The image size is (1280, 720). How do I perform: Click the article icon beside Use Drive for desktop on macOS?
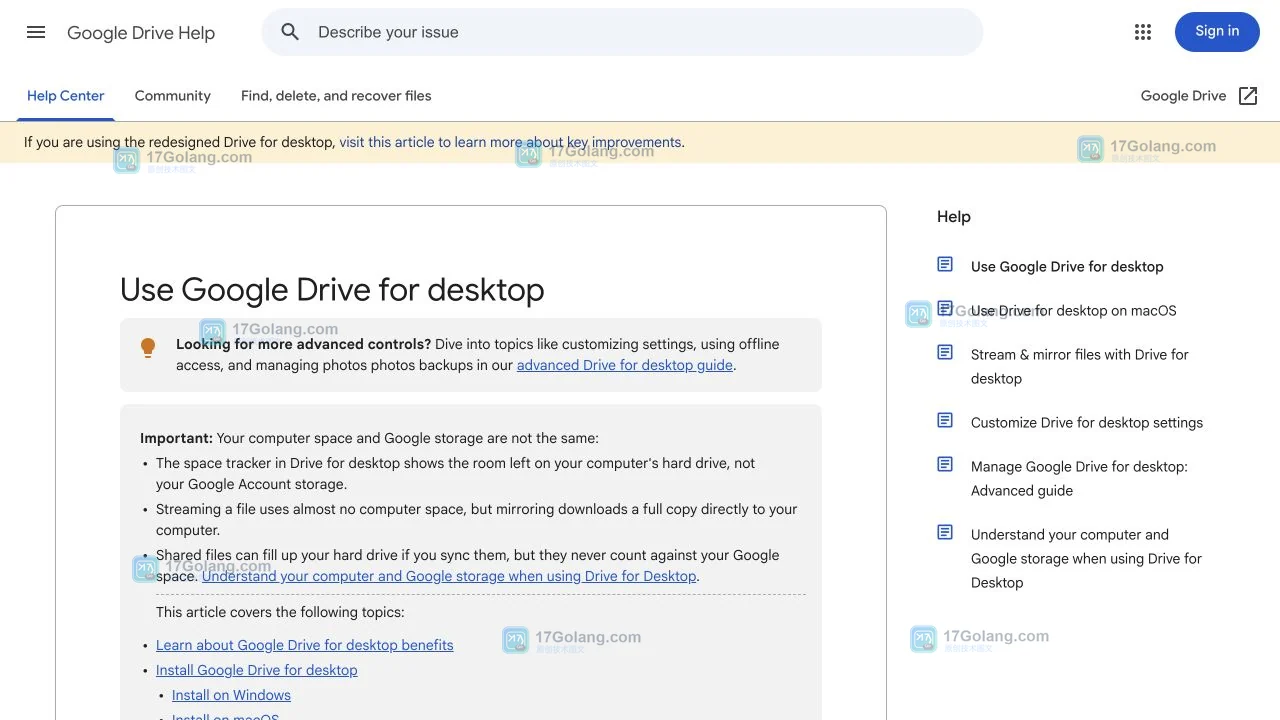pos(945,308)
